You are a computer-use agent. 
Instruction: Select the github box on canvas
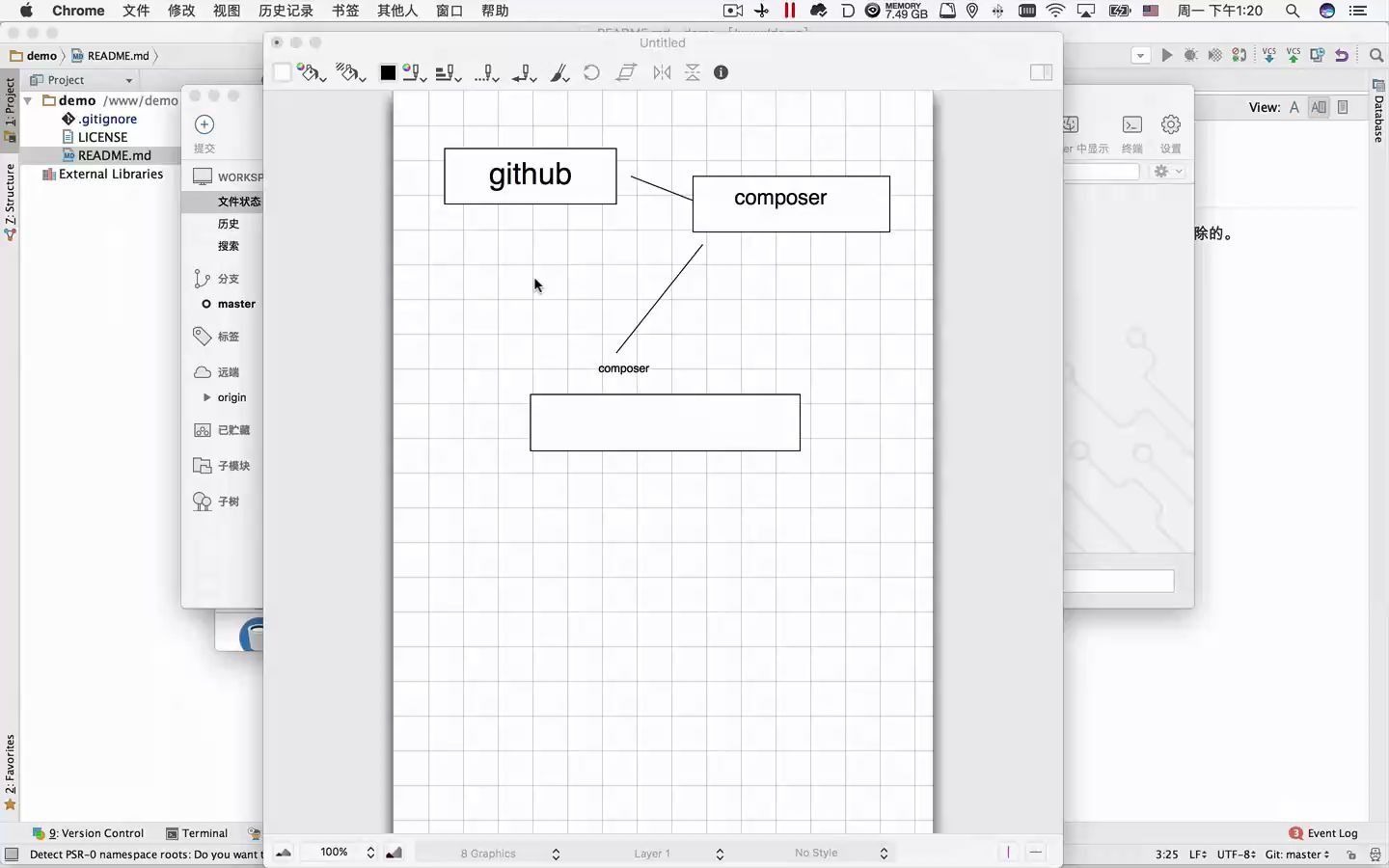tap(531, 176)
